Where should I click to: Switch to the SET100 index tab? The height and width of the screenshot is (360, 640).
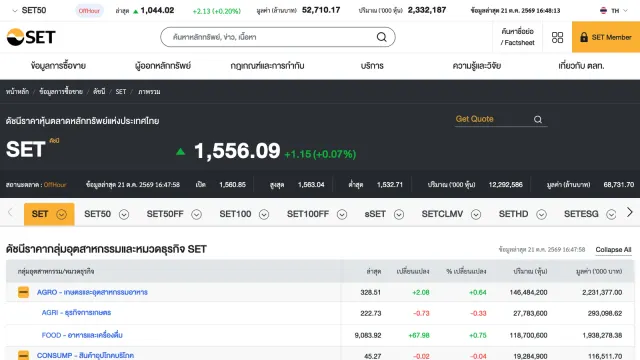click(x=235, y=214)
